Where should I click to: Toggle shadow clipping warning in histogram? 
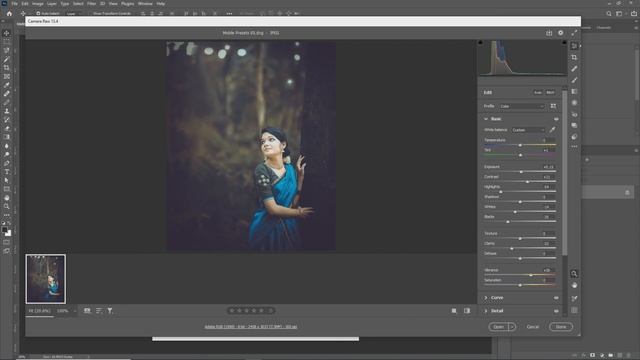[x=480, y=42]
